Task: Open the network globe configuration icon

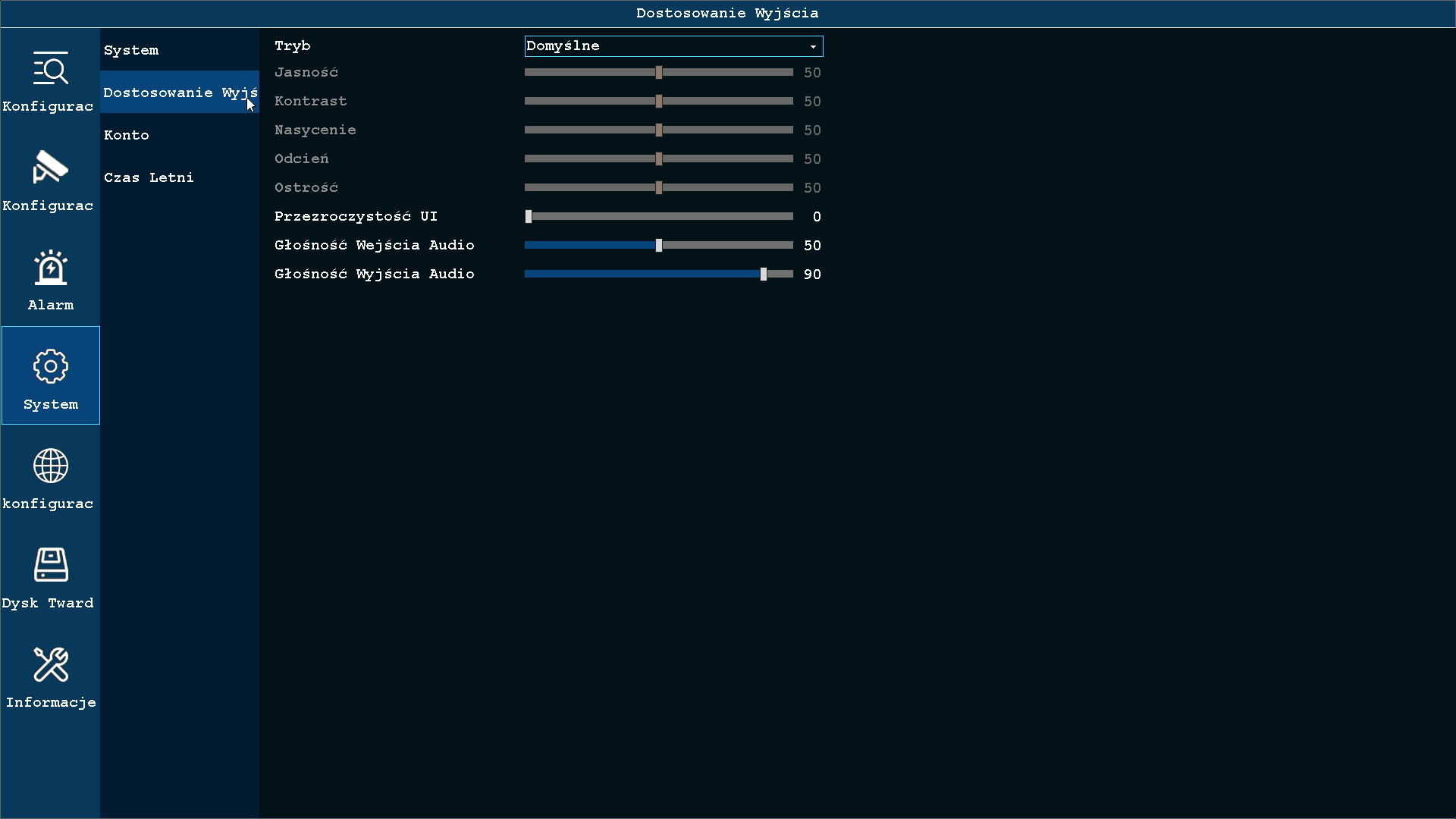Action: pos(51,466)
